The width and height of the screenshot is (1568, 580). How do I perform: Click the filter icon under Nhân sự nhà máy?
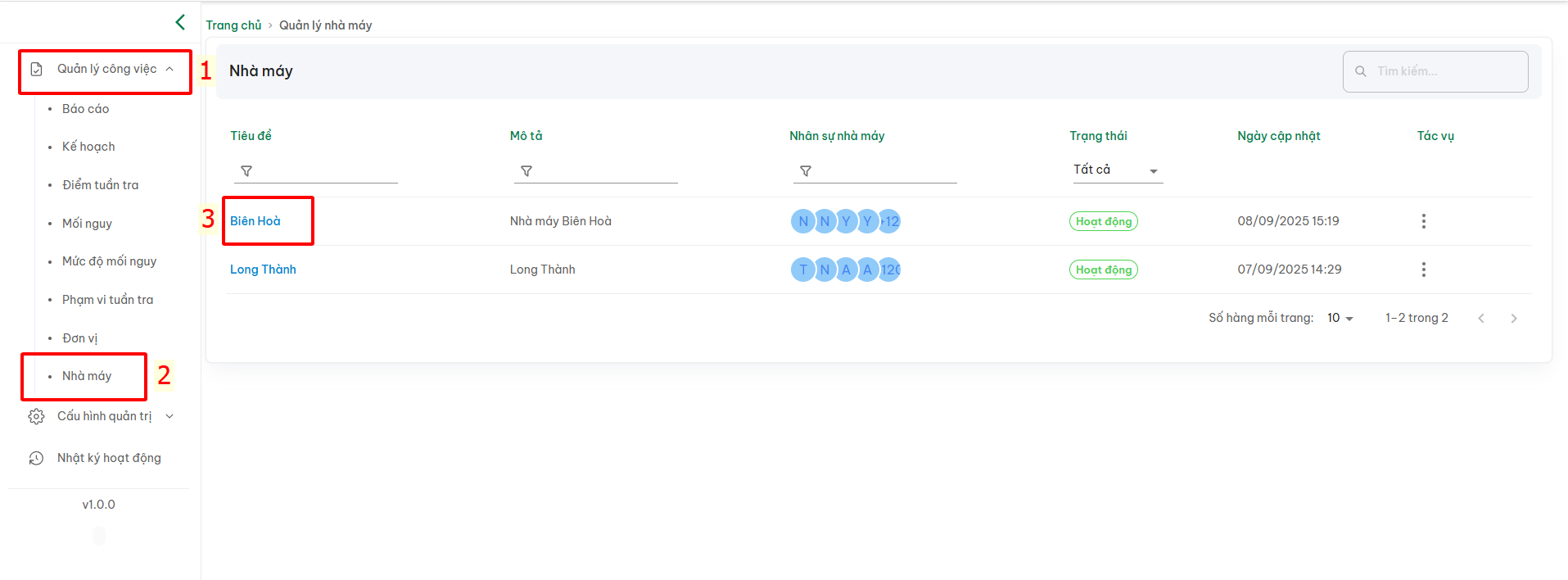(x=806, y=171)
